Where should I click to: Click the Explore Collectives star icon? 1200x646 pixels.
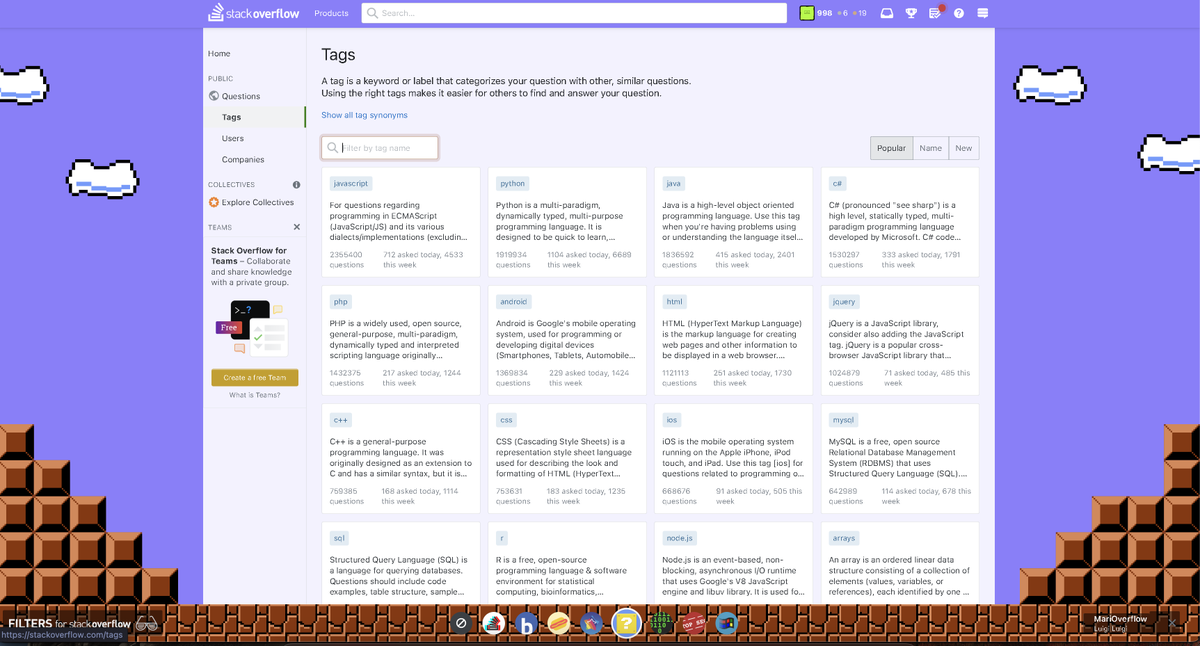214,202
